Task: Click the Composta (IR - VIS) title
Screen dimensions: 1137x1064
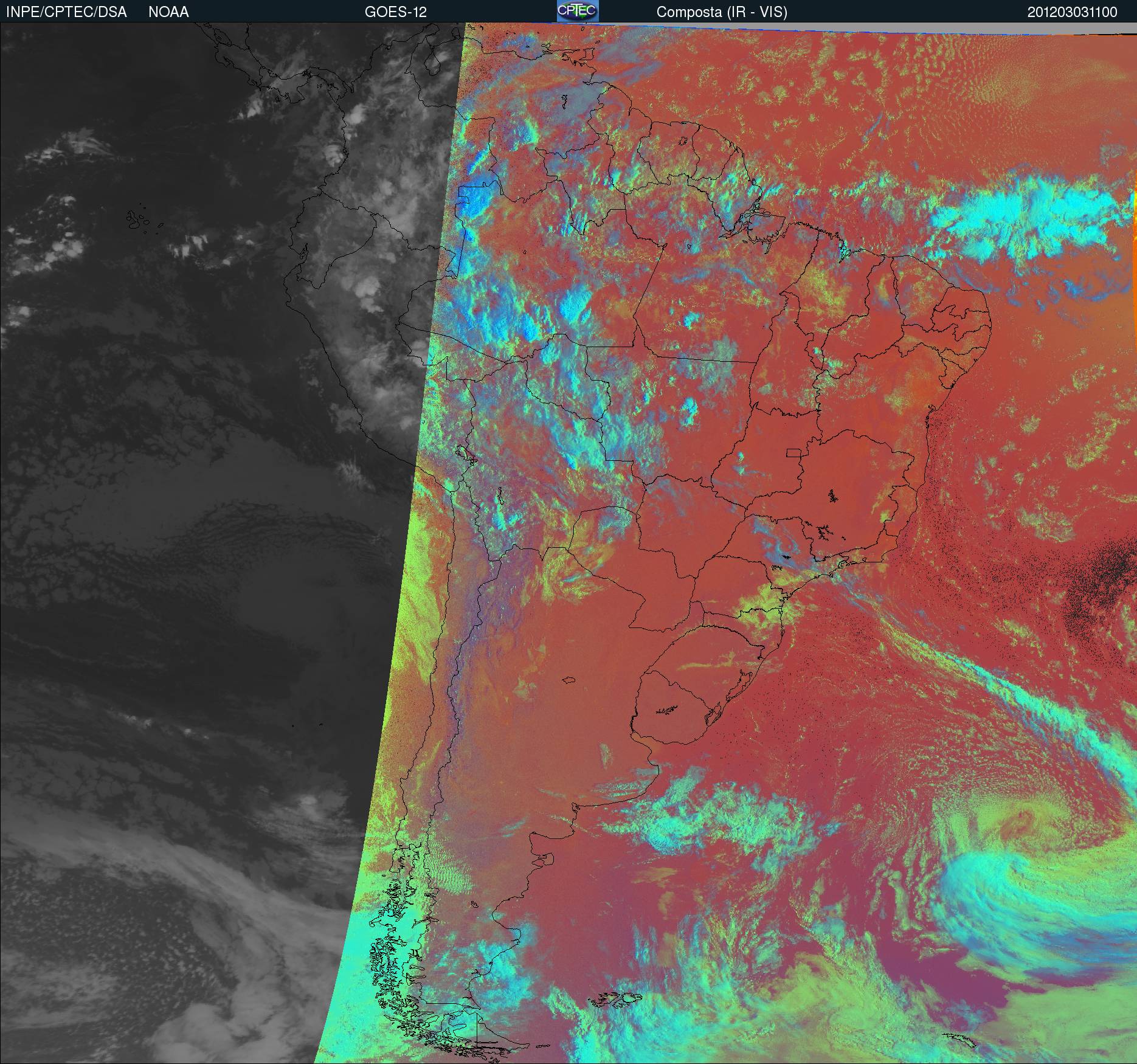Action: coord(722,12)
